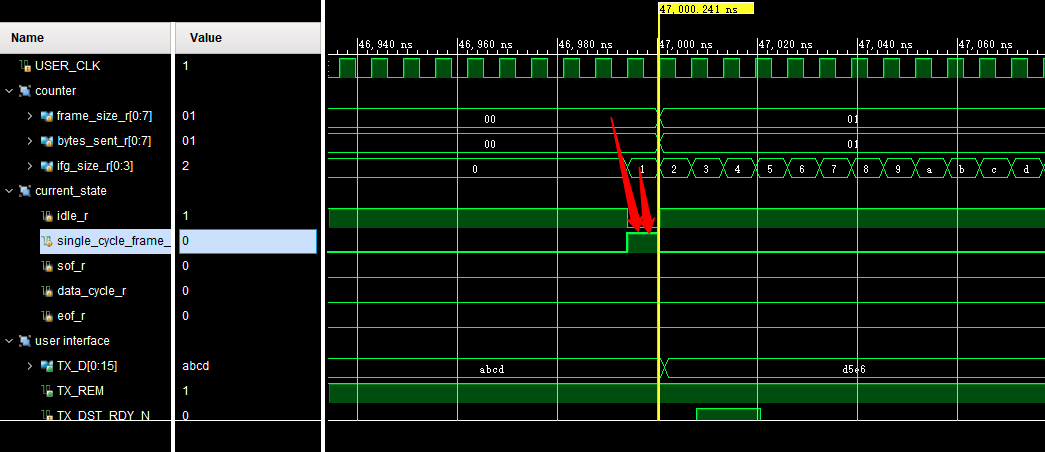The height and width of the screenshot is (452, 1045).
Task: Click the ifg_size_r value 2
Action: pyautogui.click(x=185, y=166)
